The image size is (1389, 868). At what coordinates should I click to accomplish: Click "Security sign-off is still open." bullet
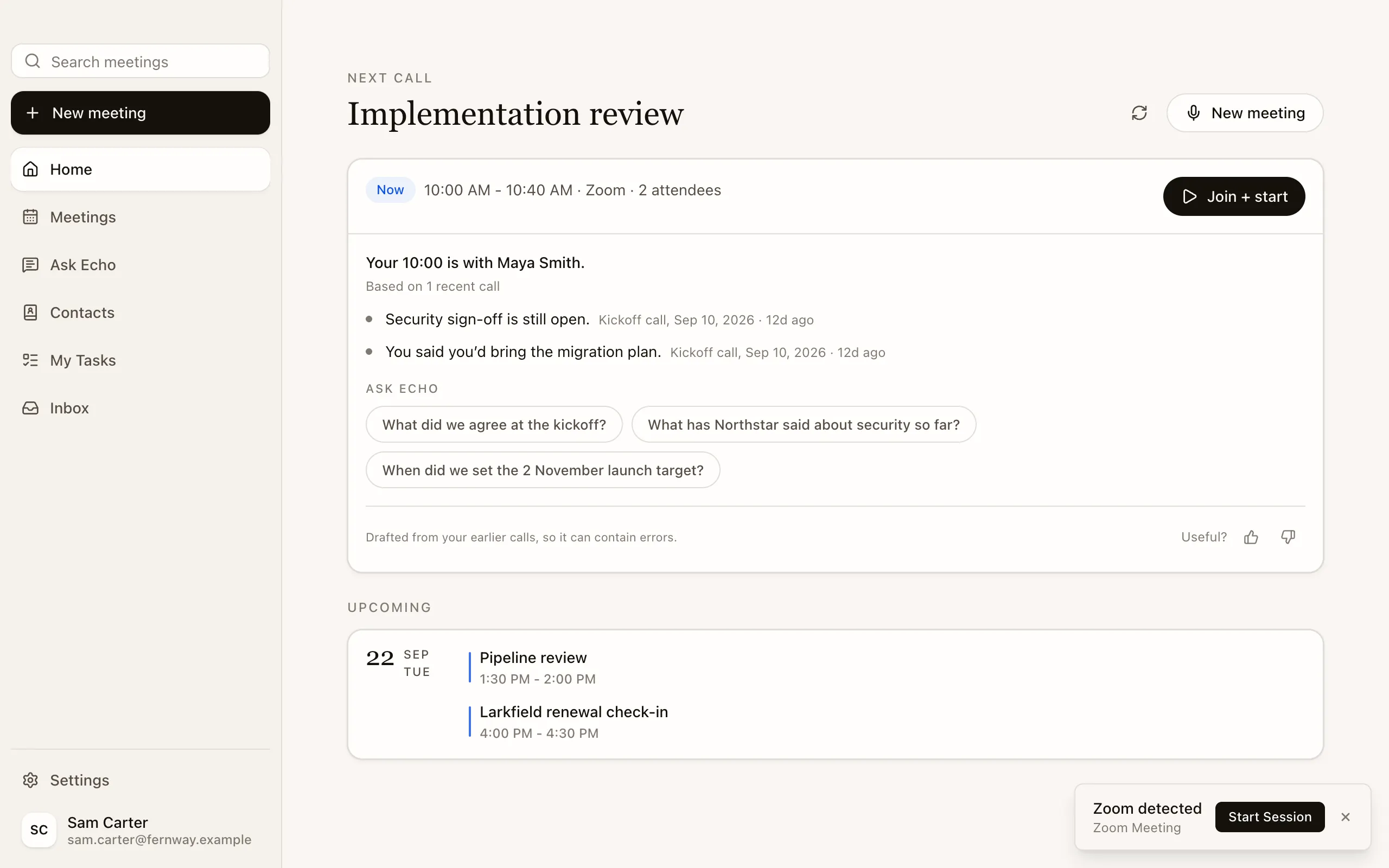coord(487,319)
